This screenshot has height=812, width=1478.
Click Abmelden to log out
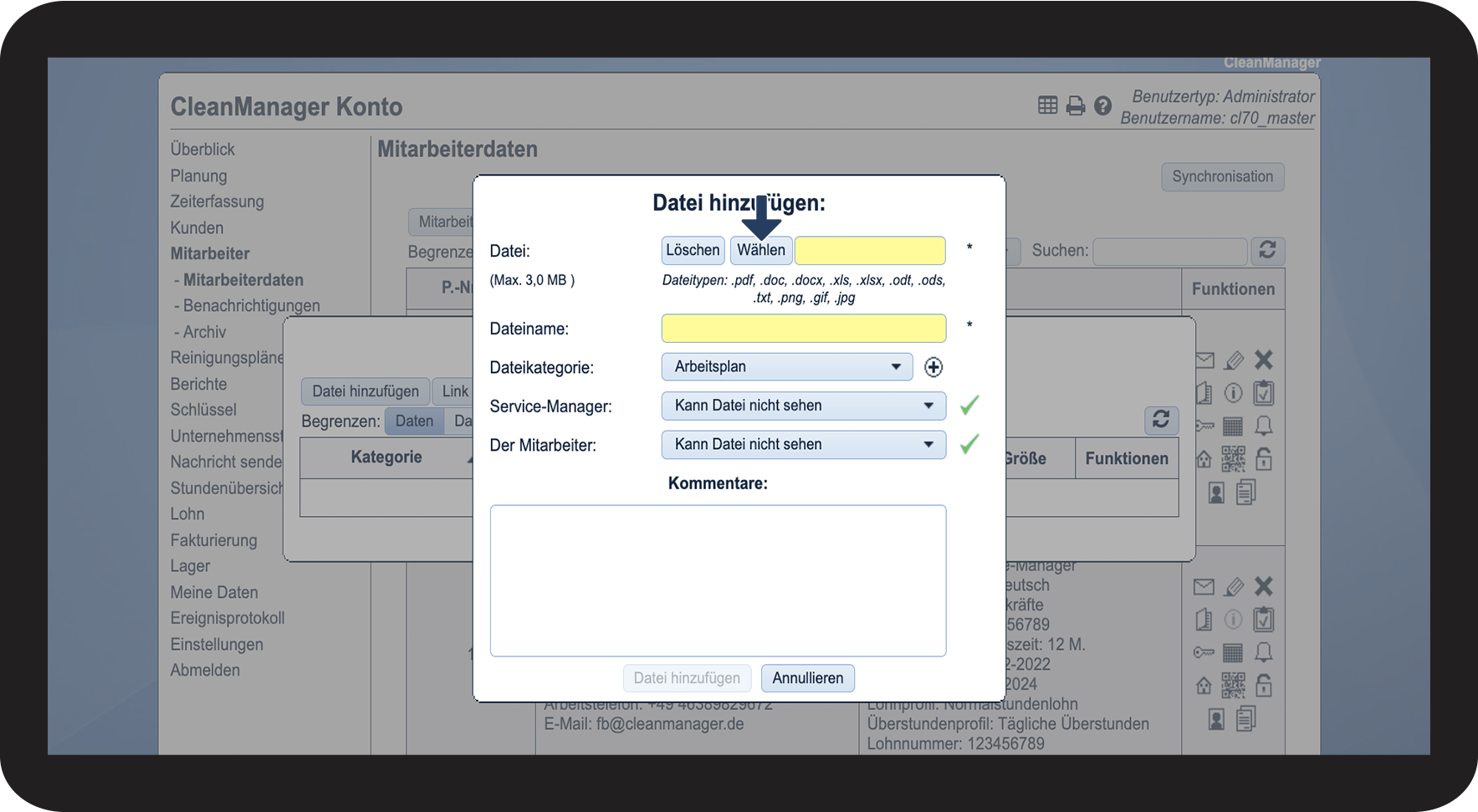click(205, 670)
